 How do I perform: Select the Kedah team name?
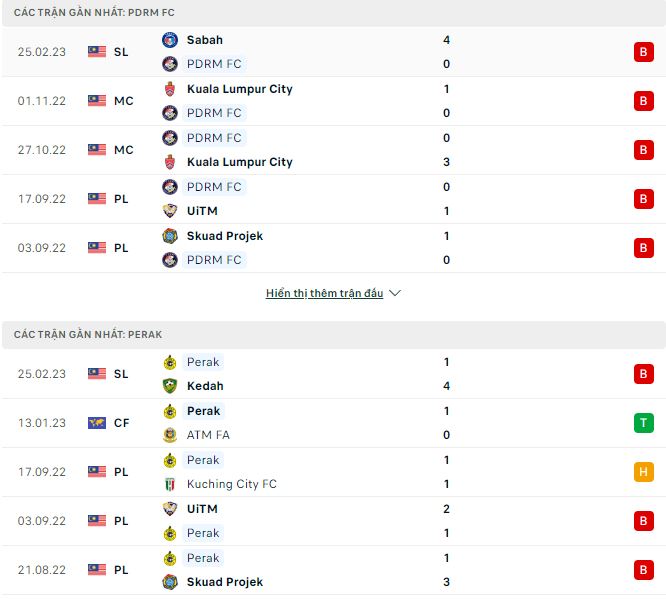pyautogui.click(x=205, y=386)
